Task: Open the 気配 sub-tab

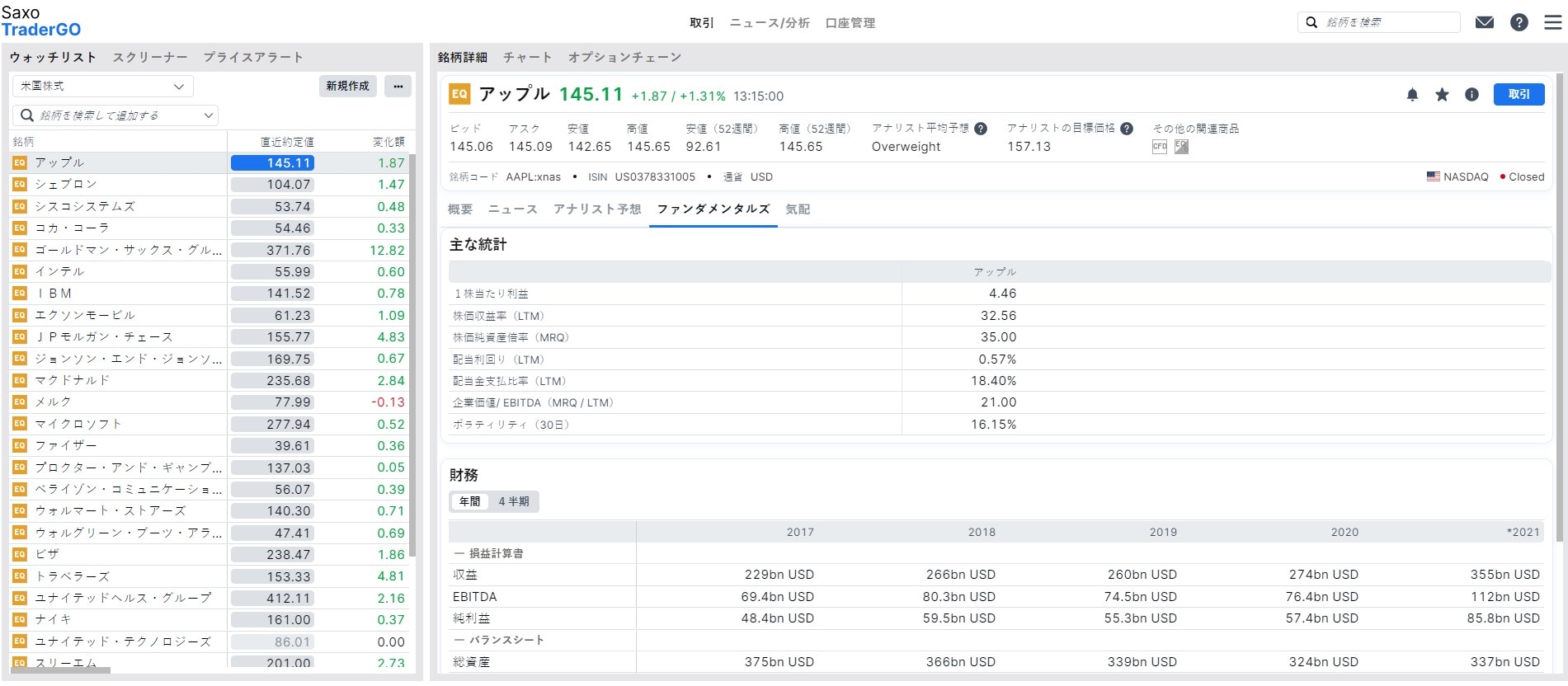Action: pos(798,209)
